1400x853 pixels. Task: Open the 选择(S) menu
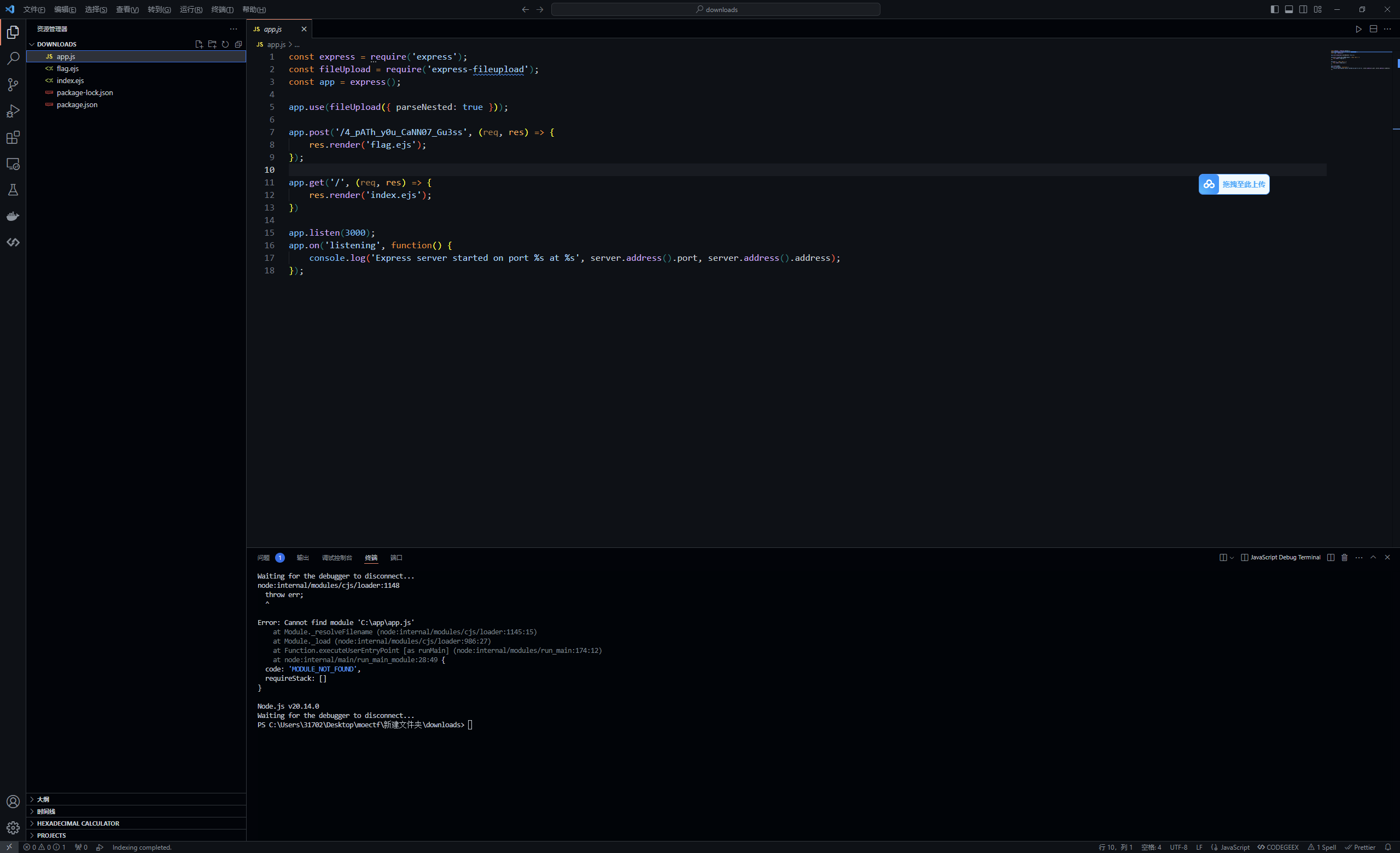(x=96, y=10)
